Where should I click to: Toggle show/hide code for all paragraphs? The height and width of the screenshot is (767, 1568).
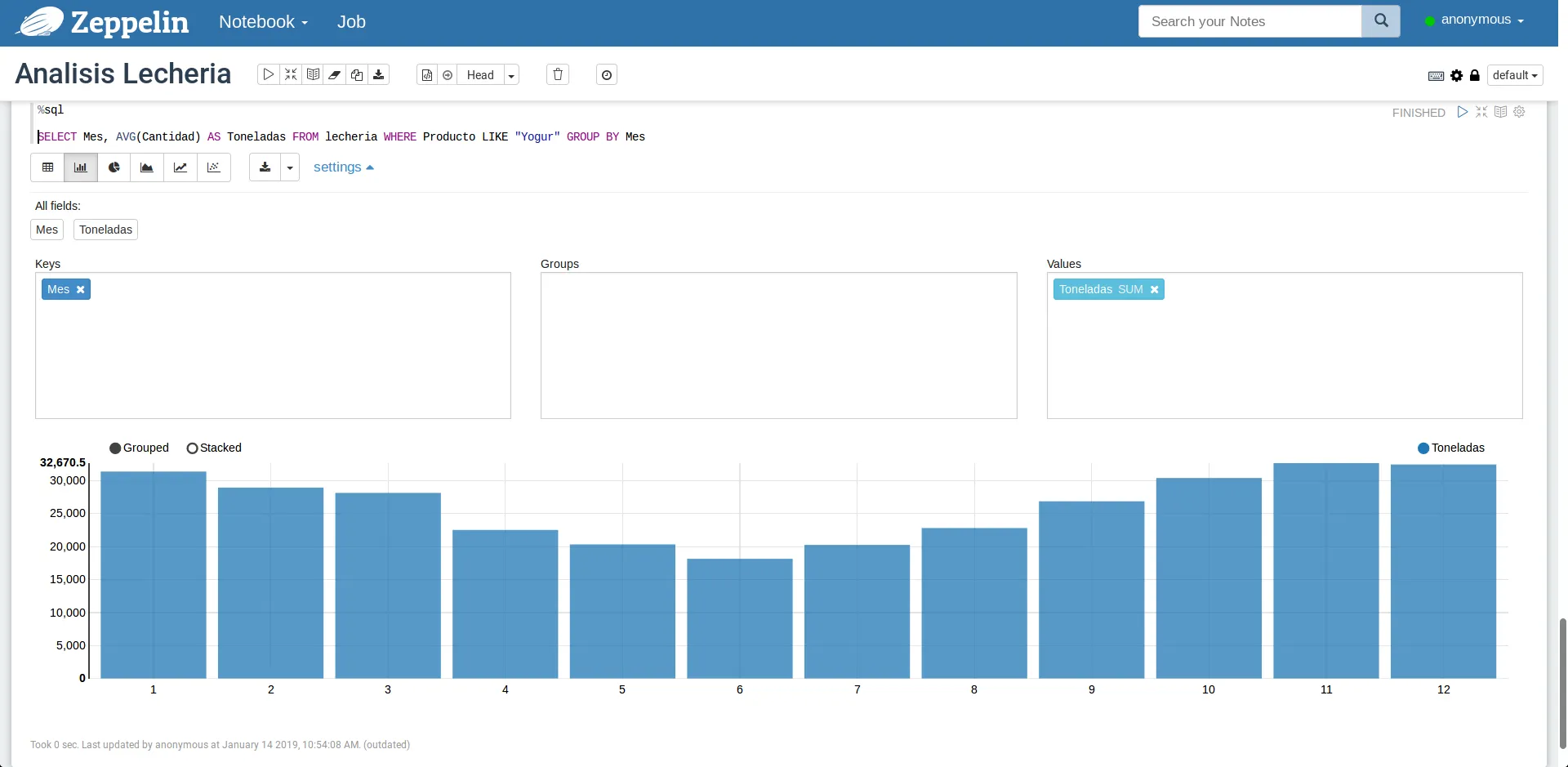(291, 74)
